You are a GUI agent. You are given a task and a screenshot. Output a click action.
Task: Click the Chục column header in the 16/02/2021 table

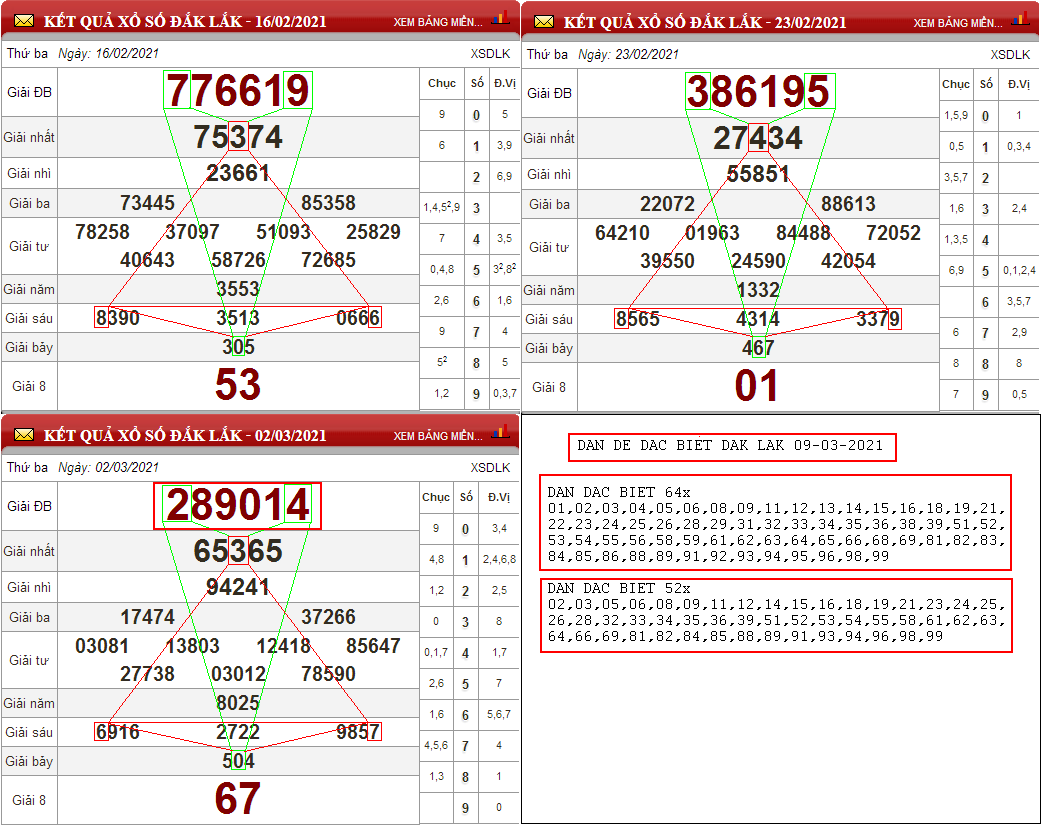point(442,83)
